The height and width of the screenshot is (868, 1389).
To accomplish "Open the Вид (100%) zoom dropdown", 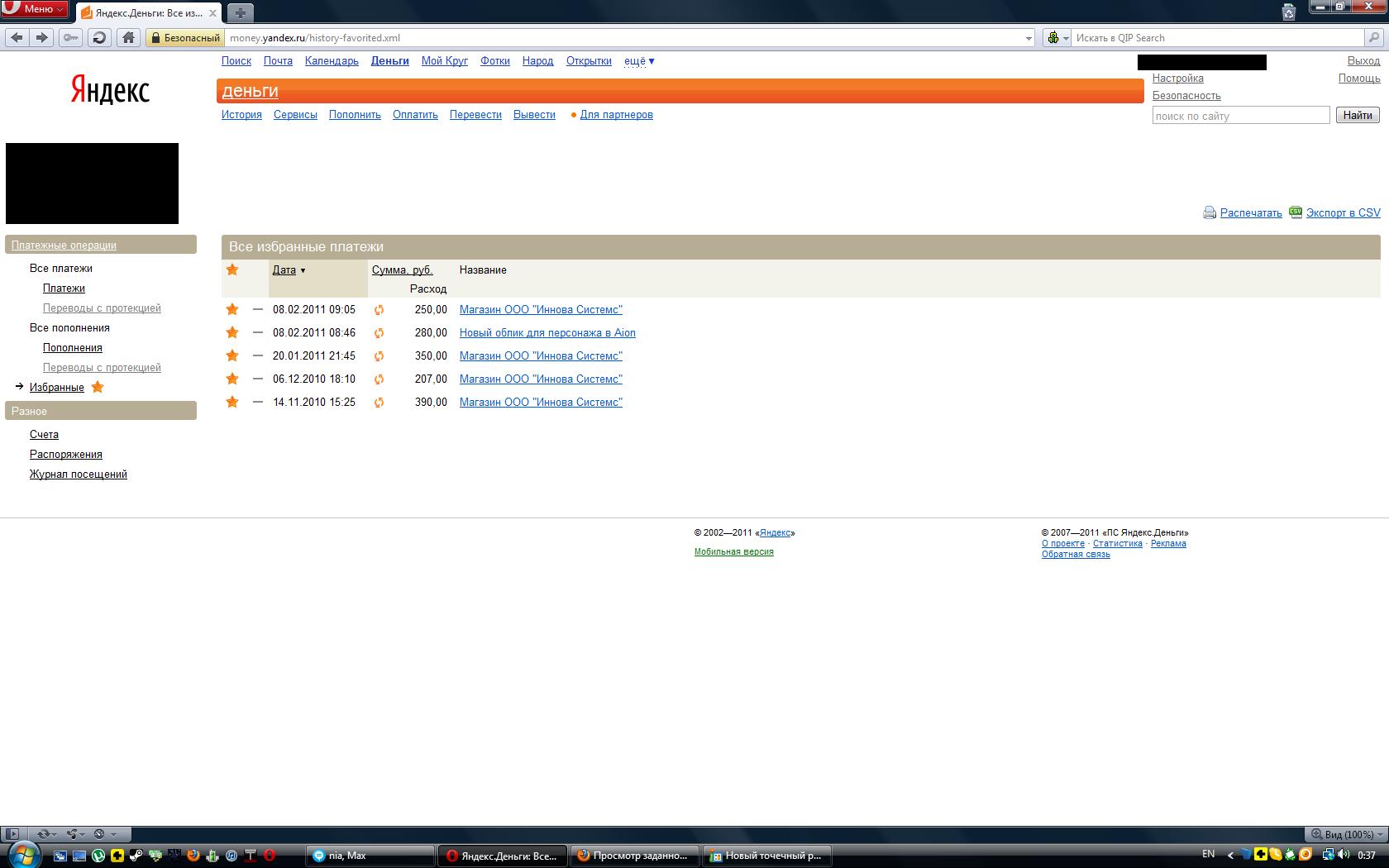I will tap(1346, 834).
